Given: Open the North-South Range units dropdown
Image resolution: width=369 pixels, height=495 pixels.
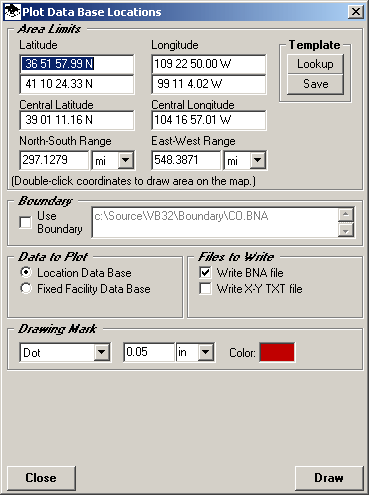Looking at the screenshot, I should click(x=126, y=160).
